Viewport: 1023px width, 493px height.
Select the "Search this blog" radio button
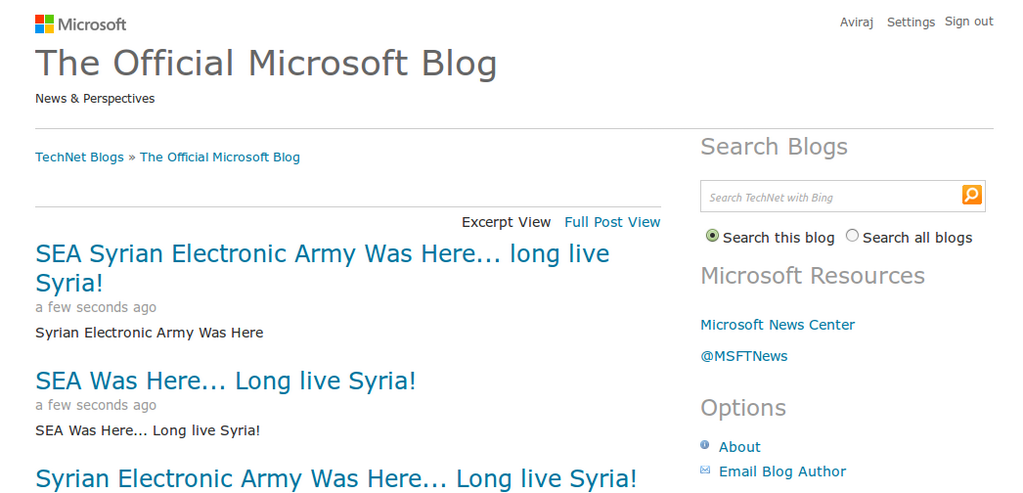pyautogui.click(x=712, y=236)
